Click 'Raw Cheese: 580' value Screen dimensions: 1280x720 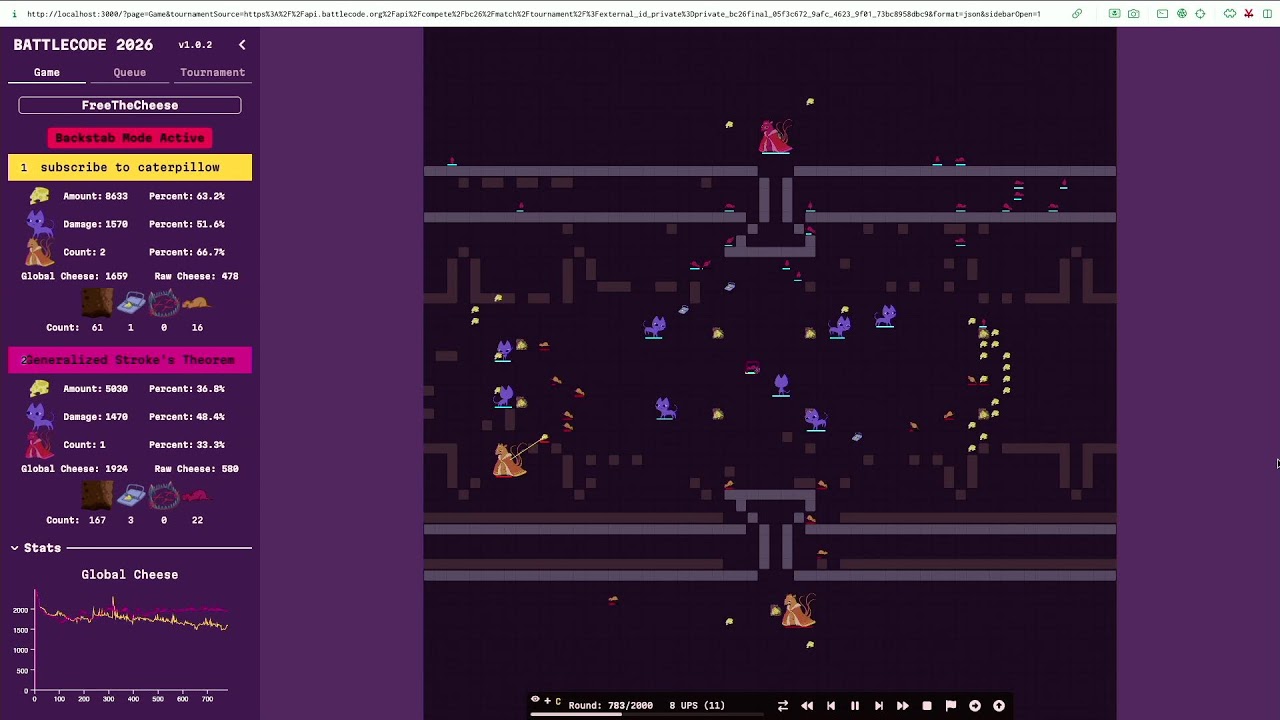196,468
